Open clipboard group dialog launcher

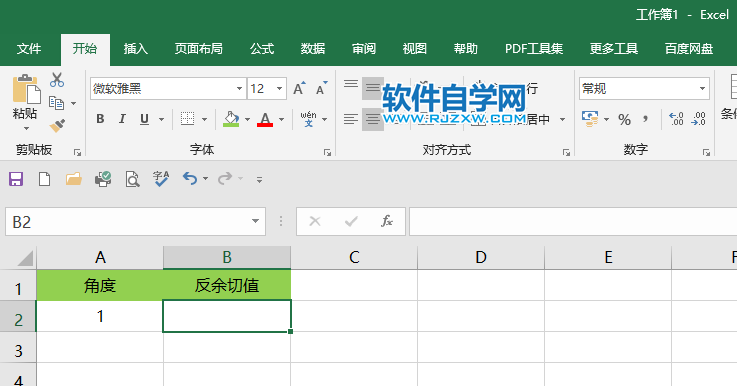(x=78, y=152)
